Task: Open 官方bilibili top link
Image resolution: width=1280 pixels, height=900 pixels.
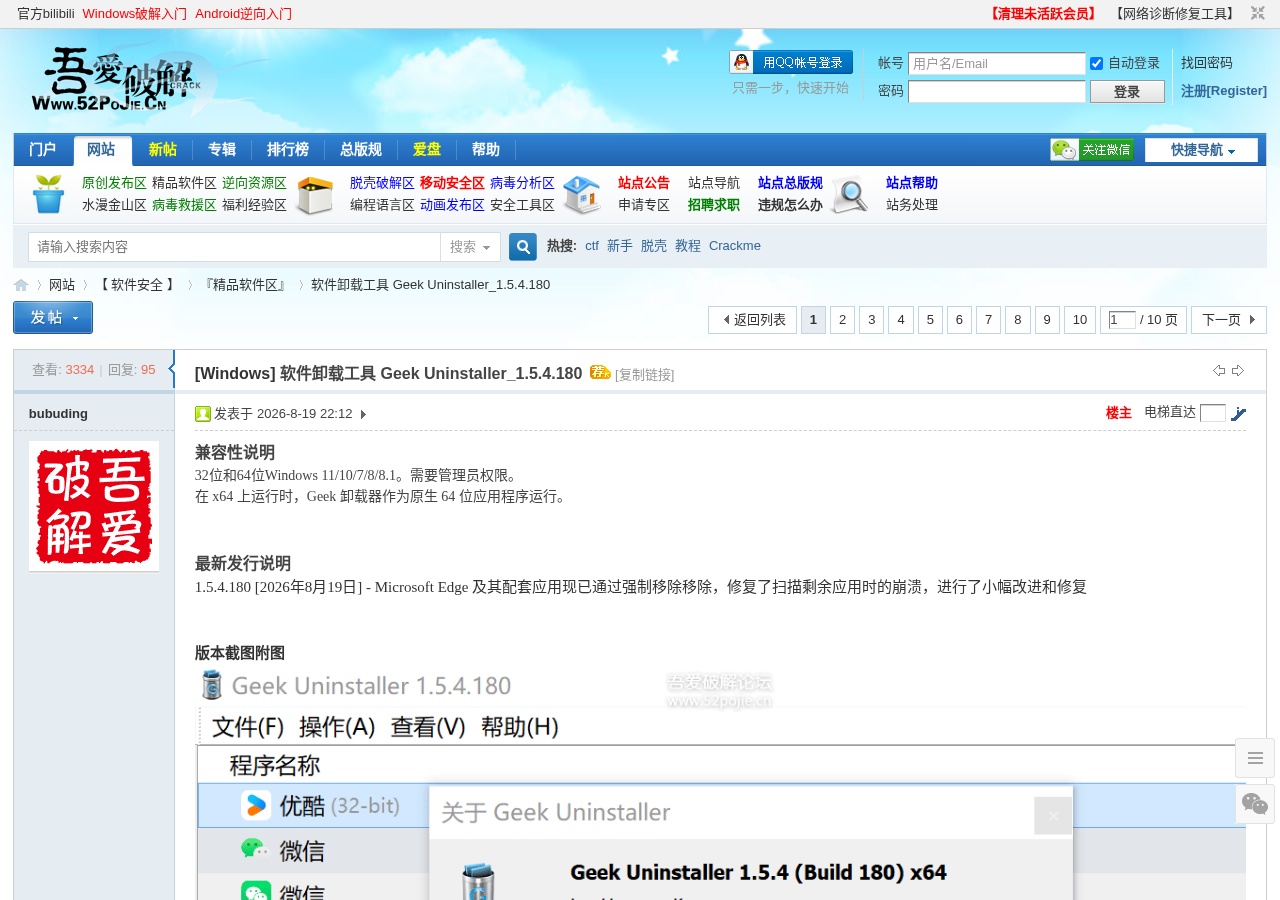Action: [x=46, y=14]
